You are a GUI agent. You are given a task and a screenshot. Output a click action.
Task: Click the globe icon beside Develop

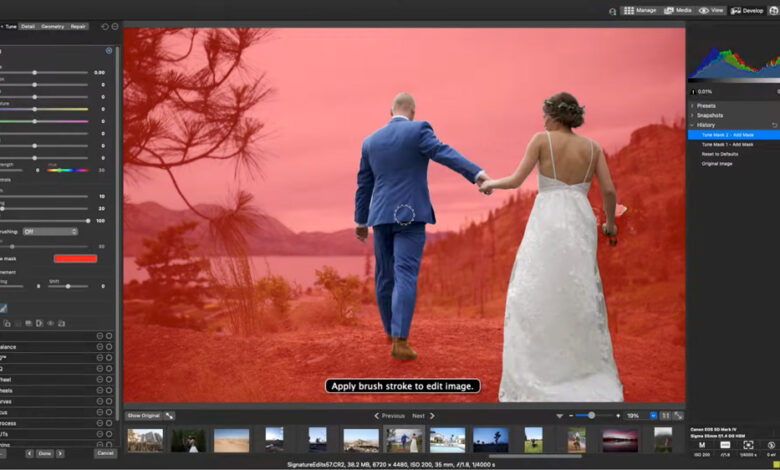point(774,10)
